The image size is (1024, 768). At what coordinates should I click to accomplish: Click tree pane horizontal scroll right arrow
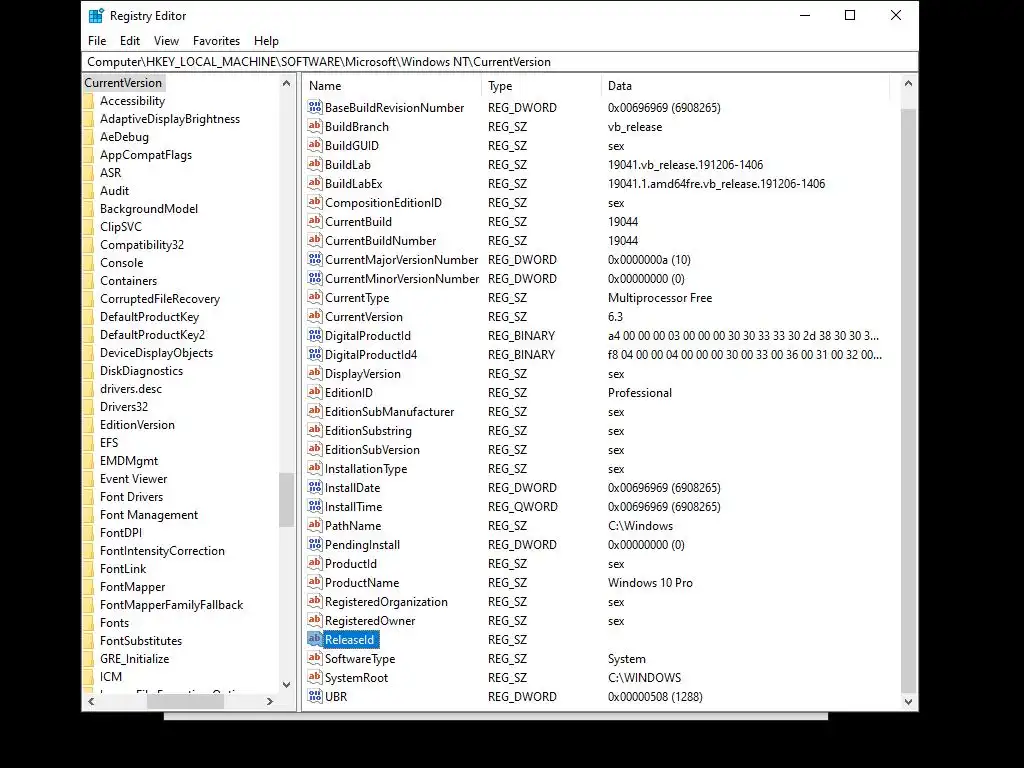pos(270,701)
